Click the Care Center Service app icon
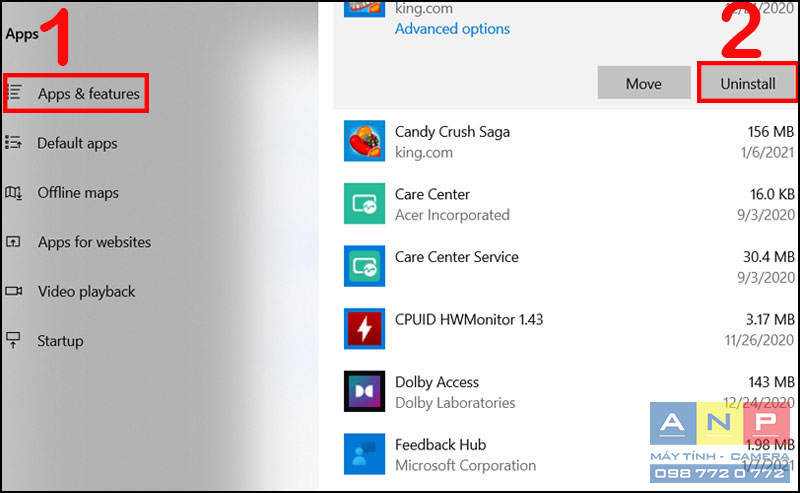This screenshot has height=493, width=800. [364, 266]
